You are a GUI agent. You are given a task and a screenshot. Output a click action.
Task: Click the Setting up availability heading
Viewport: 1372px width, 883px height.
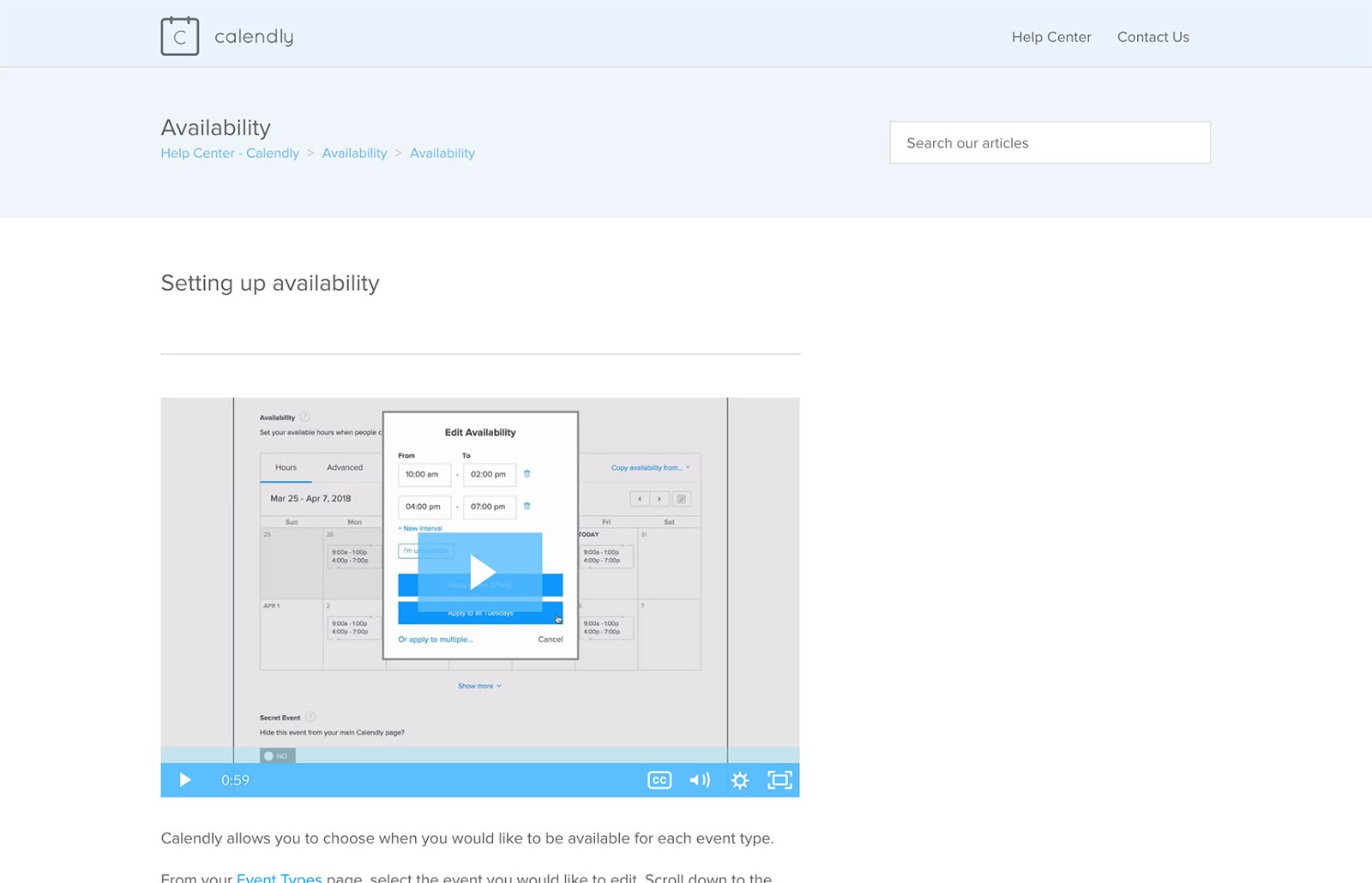point(270,284)
